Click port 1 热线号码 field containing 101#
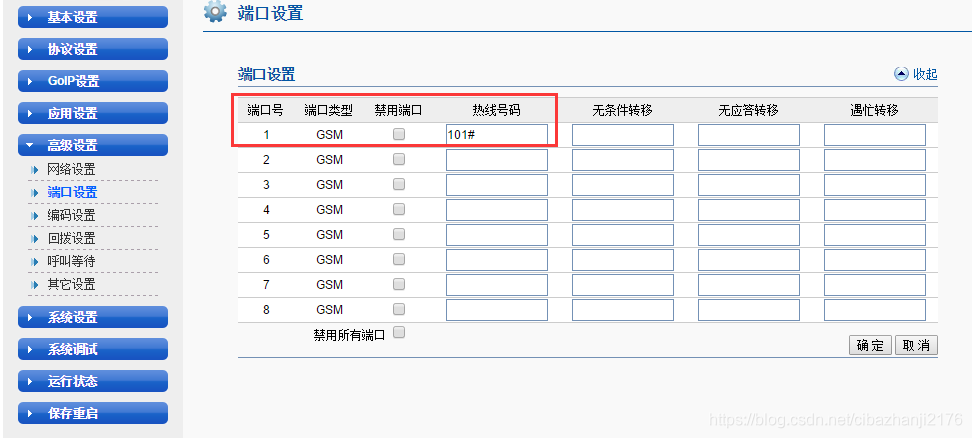The image size is (972, 438). click(x=497, y=134)
